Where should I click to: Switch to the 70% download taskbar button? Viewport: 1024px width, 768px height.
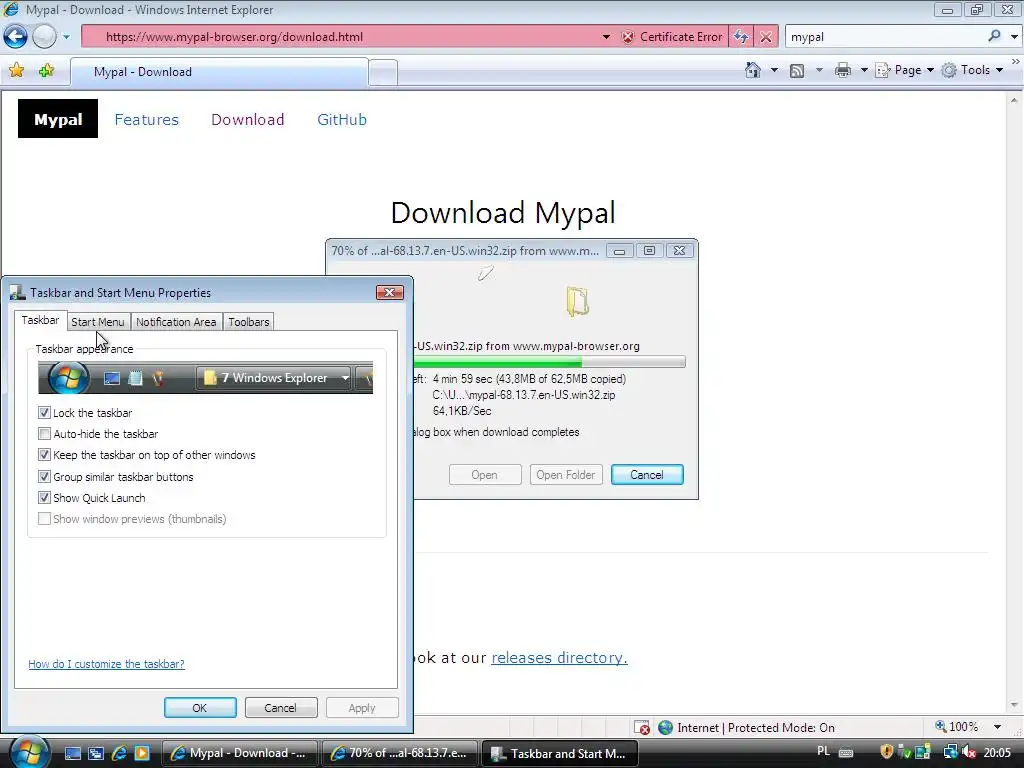(399, 753)
